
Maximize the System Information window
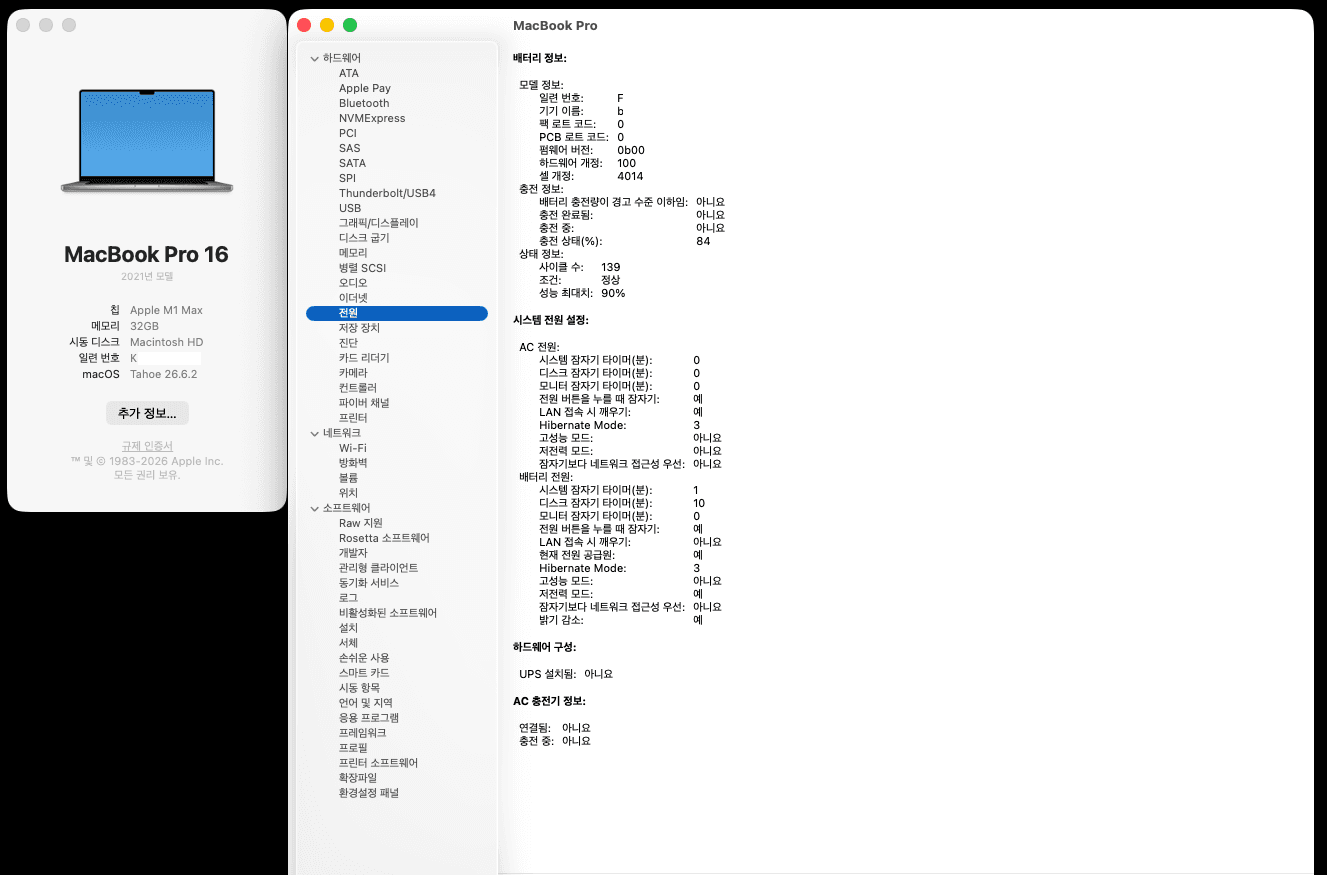pyautogui.click(x=350, y=25)
